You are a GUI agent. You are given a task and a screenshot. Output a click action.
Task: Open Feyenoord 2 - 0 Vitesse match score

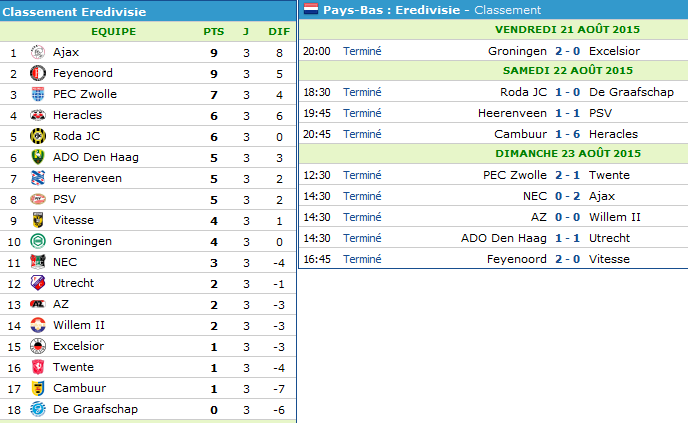[x=568, y=259]
